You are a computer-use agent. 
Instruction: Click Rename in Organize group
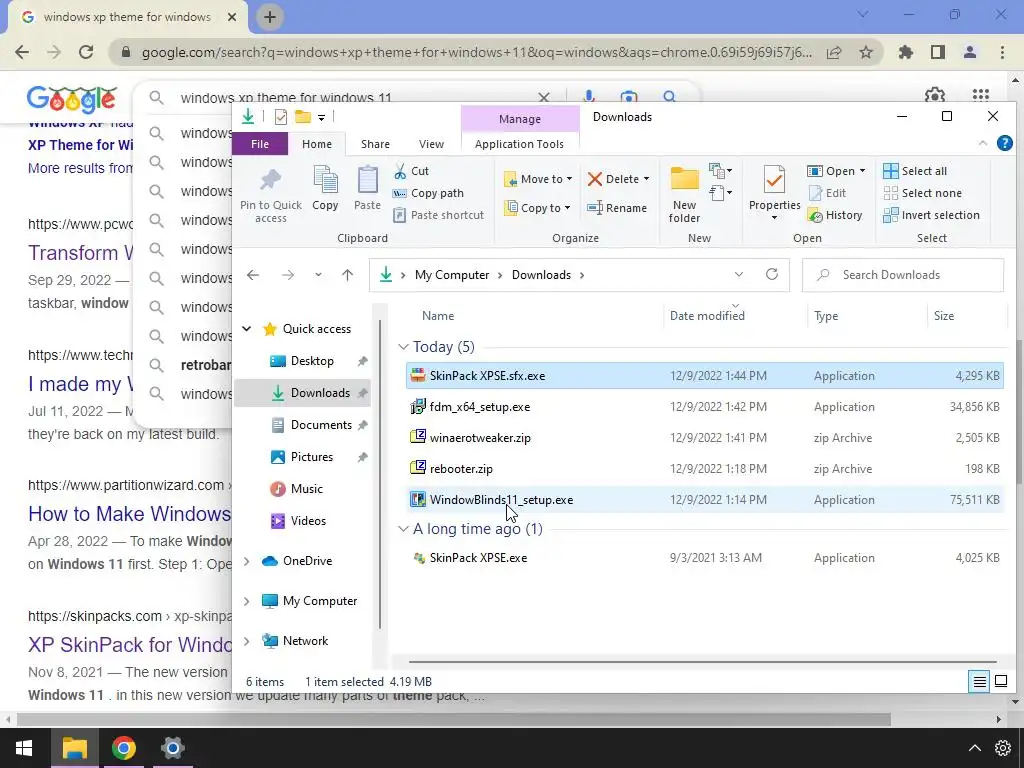tap(617, 208)
